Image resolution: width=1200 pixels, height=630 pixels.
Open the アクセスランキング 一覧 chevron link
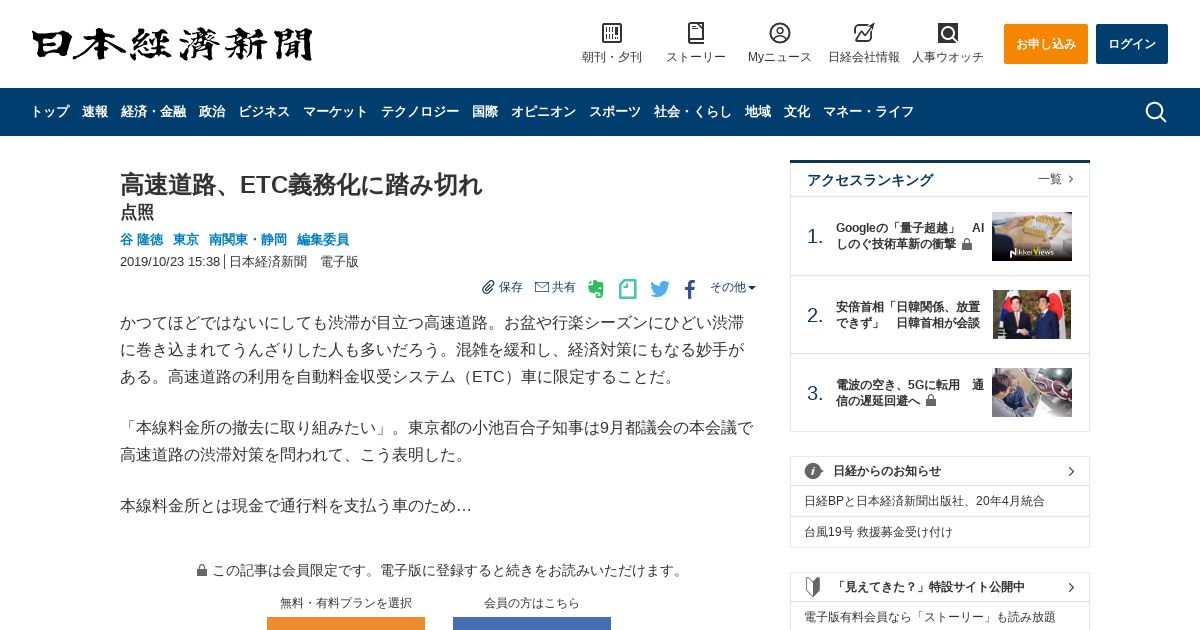[1056, 179]
